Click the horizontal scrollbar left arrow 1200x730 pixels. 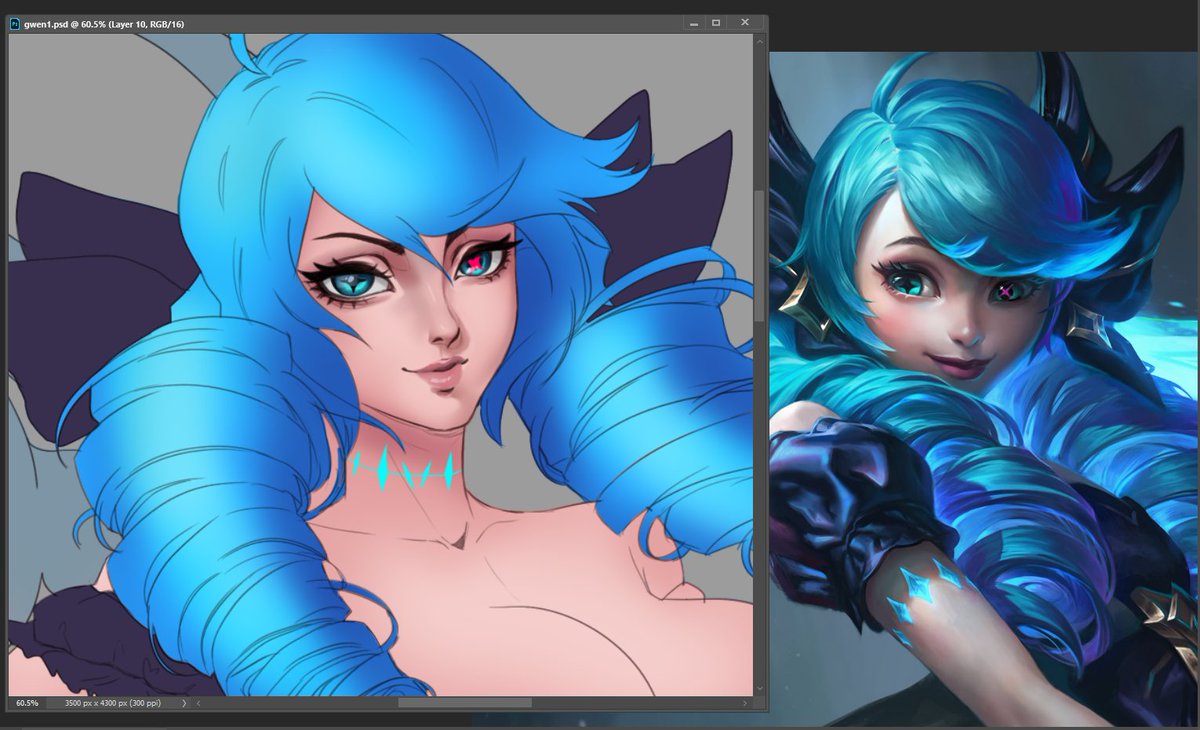click(x=198, y=703)
